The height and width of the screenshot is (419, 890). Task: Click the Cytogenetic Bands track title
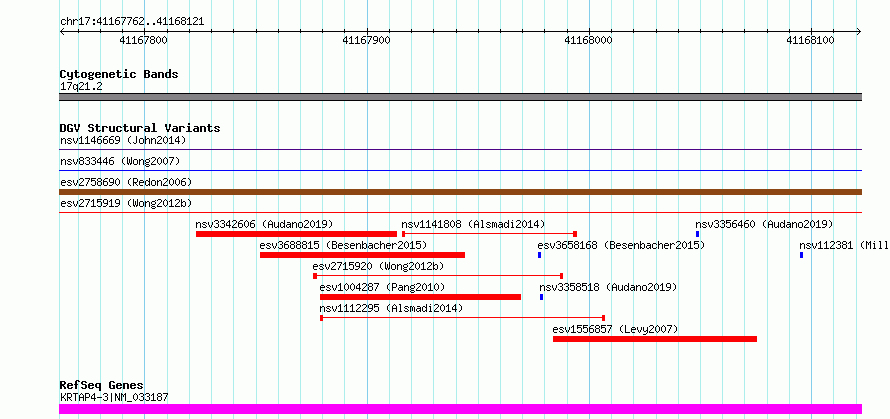(119, 74)
